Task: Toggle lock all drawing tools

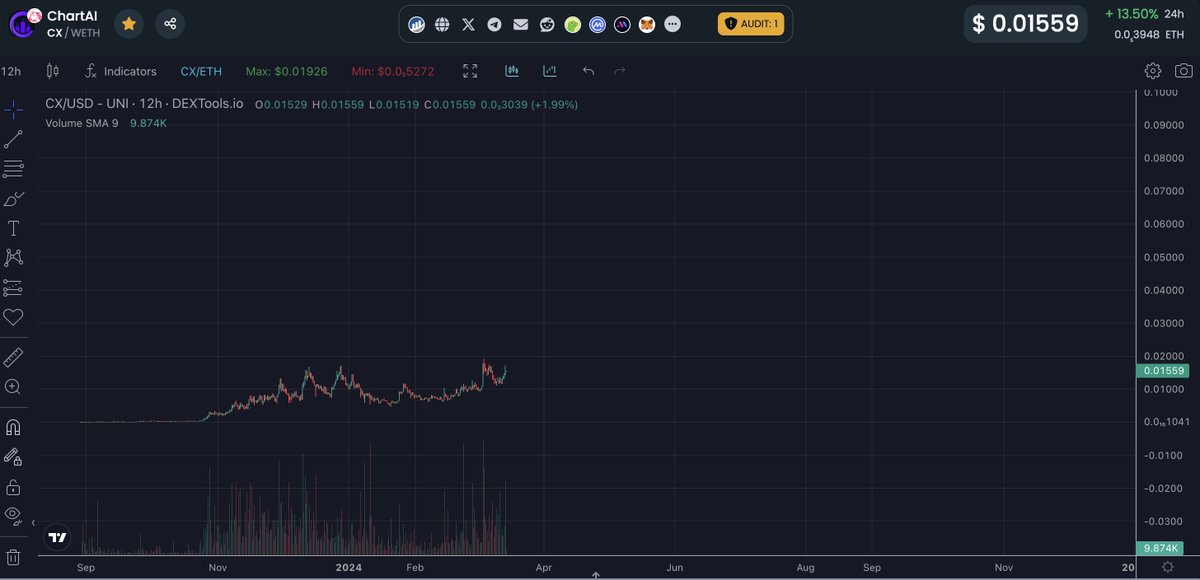Action: coord(13,487)
